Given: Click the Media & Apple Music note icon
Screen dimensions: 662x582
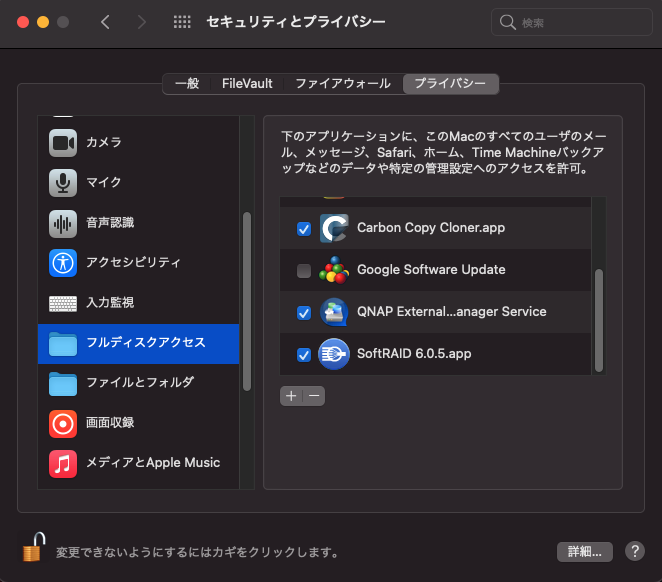Looking at the screenshot, I should tap(63, 464).
